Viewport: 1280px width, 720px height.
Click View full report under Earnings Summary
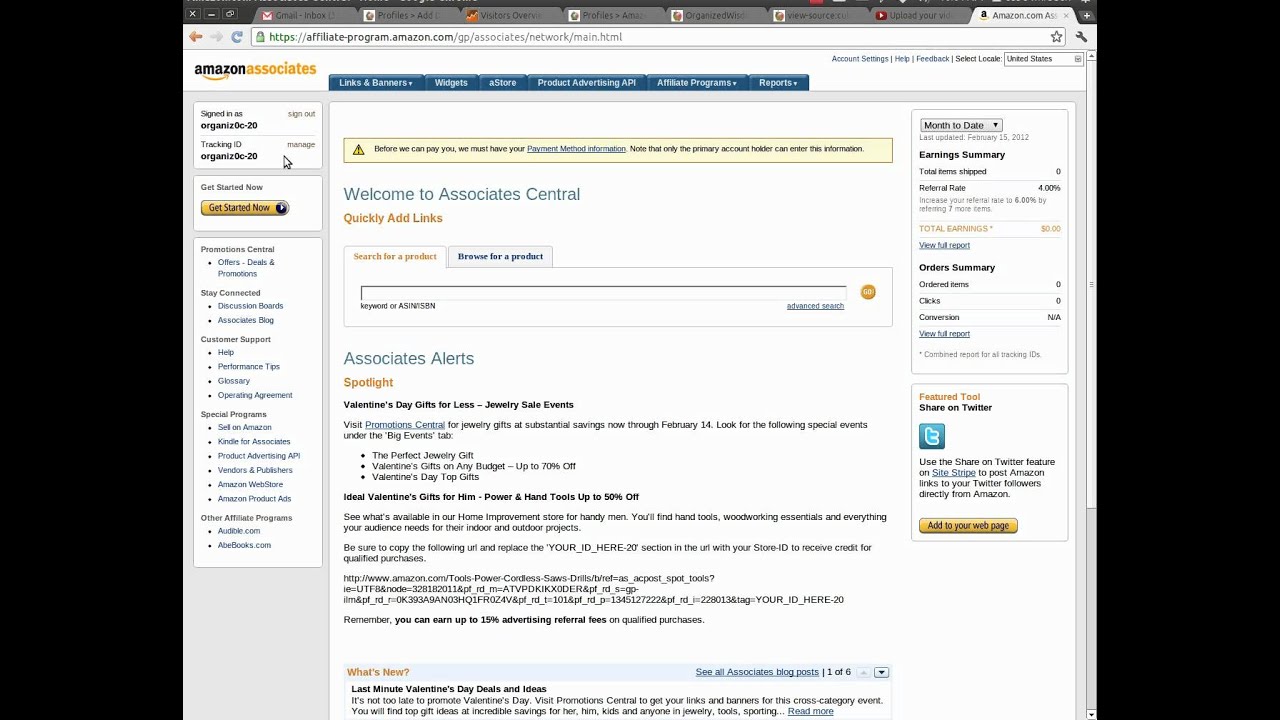(944, 245)
